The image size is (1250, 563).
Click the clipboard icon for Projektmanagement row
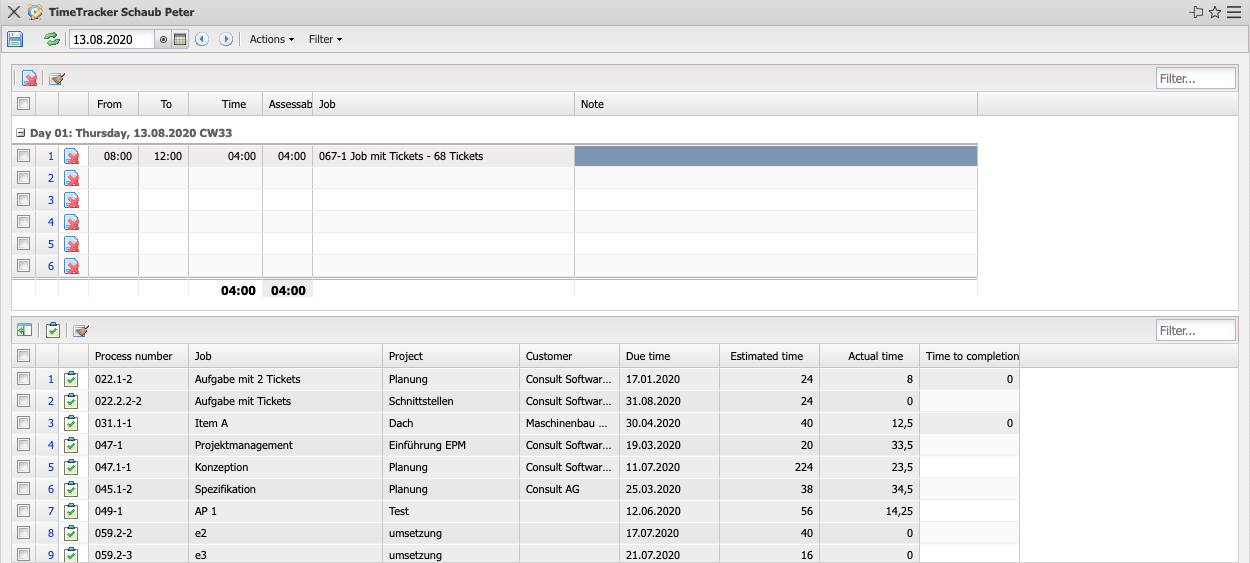[71, 445]
